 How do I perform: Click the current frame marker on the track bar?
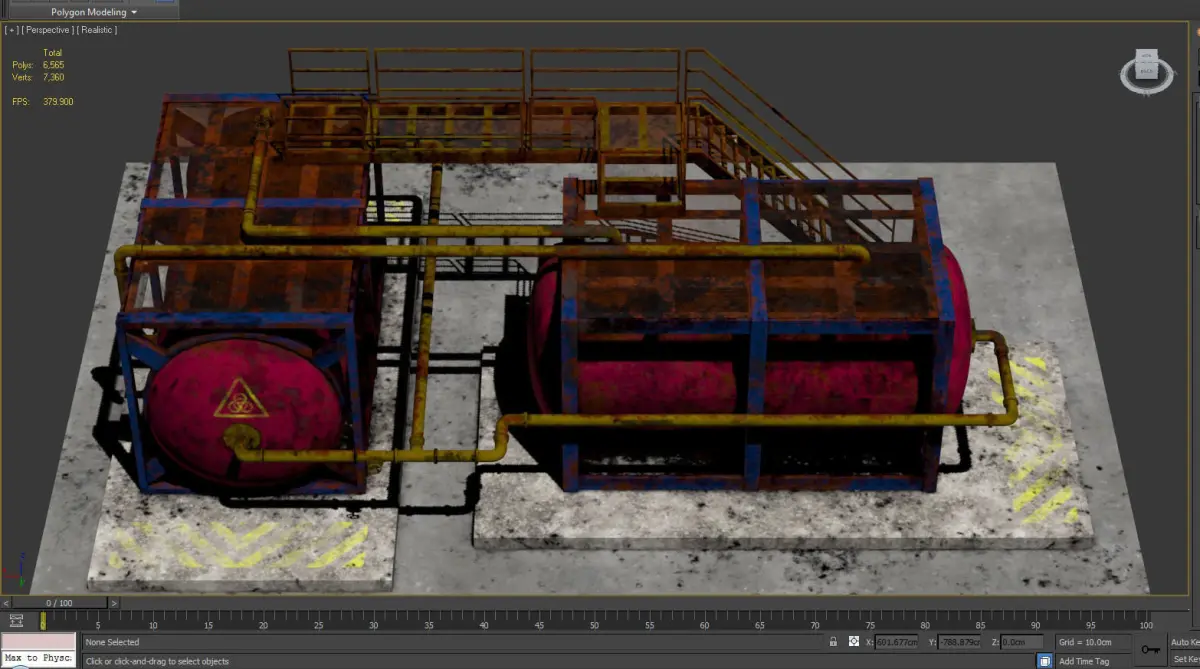tap(43, 620)
